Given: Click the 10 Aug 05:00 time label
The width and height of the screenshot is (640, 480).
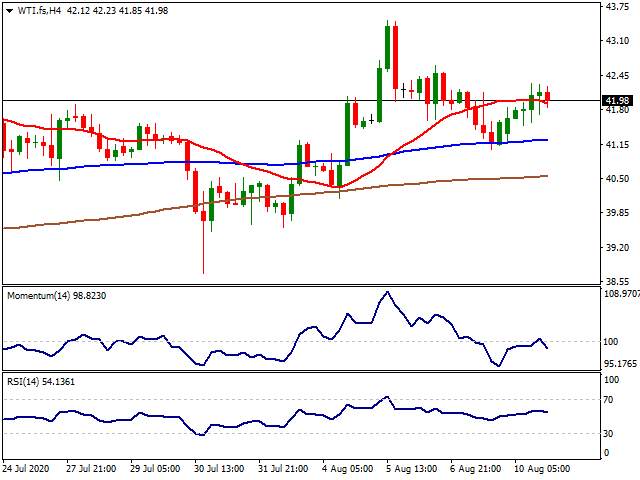Looking at the screenshot, I should [542, 469].
